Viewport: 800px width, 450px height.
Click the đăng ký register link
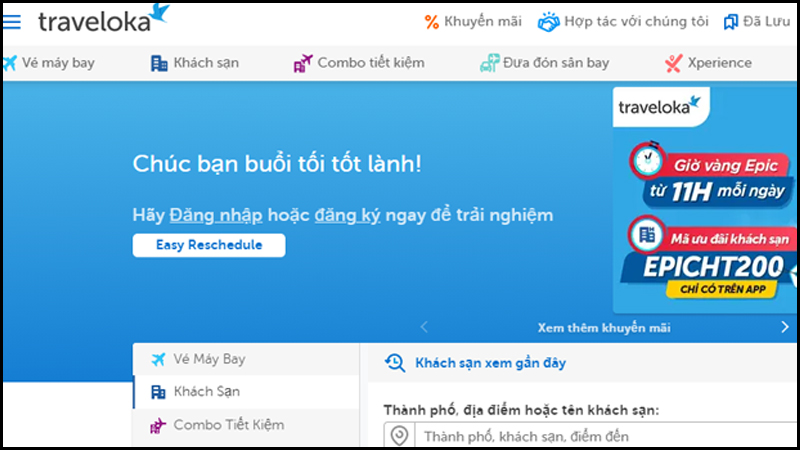tap(347, 215)
